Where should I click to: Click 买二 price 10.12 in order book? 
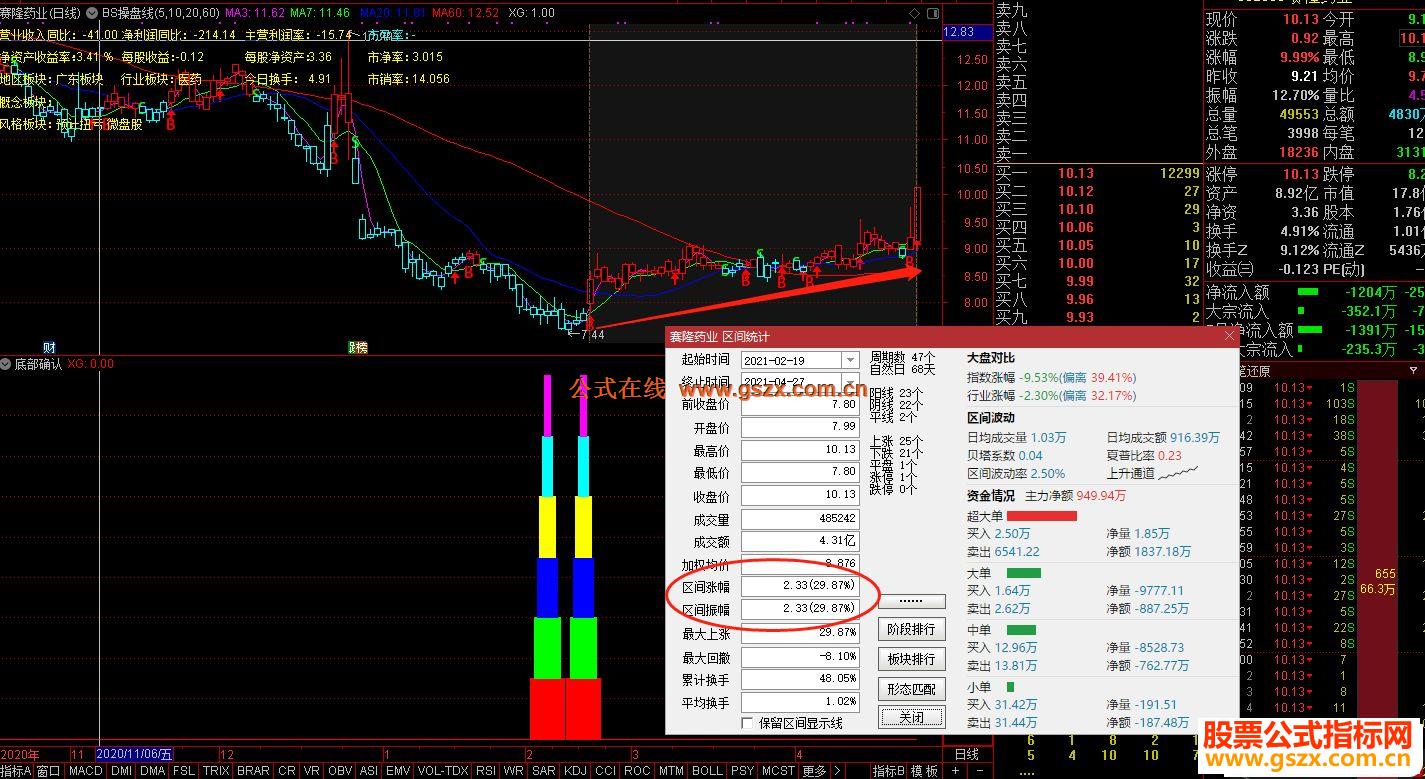(x=1076, y=191)
